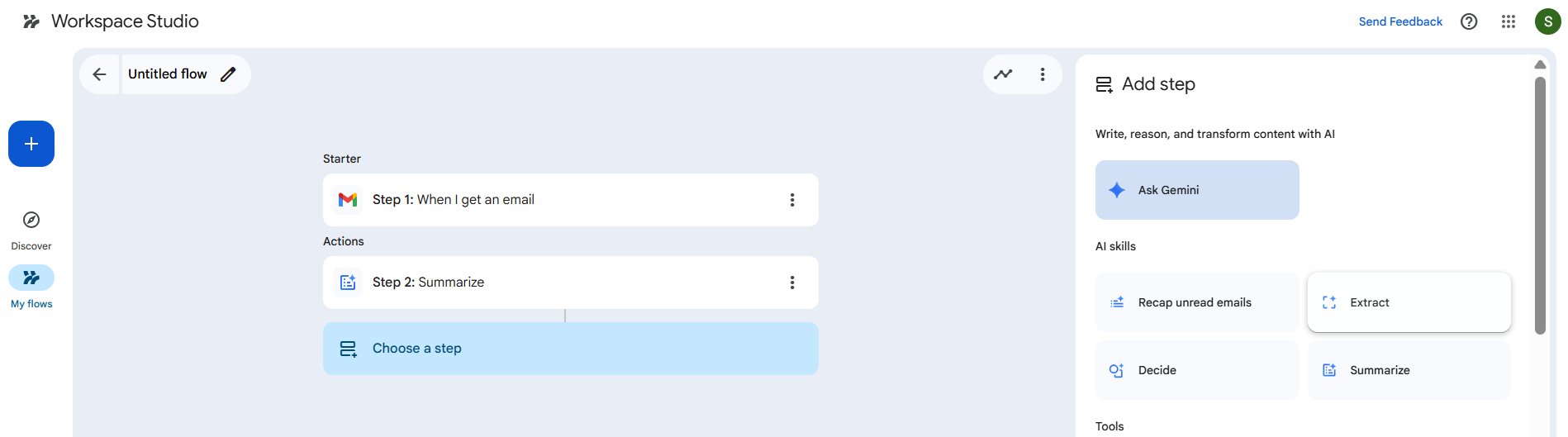Click the Send Feedback link

pos(1400,21)
